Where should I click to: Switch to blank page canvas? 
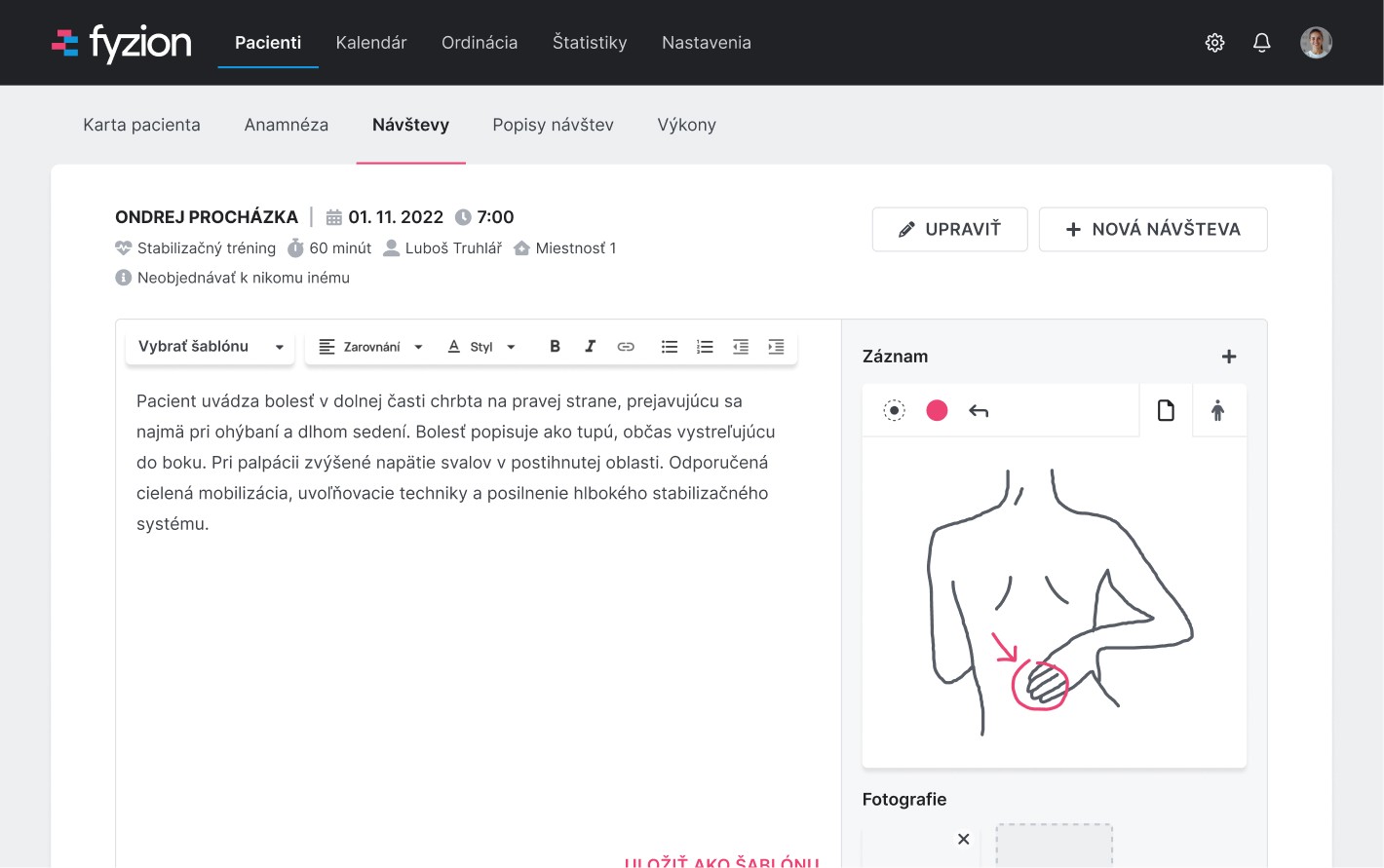pos(1166,410)
